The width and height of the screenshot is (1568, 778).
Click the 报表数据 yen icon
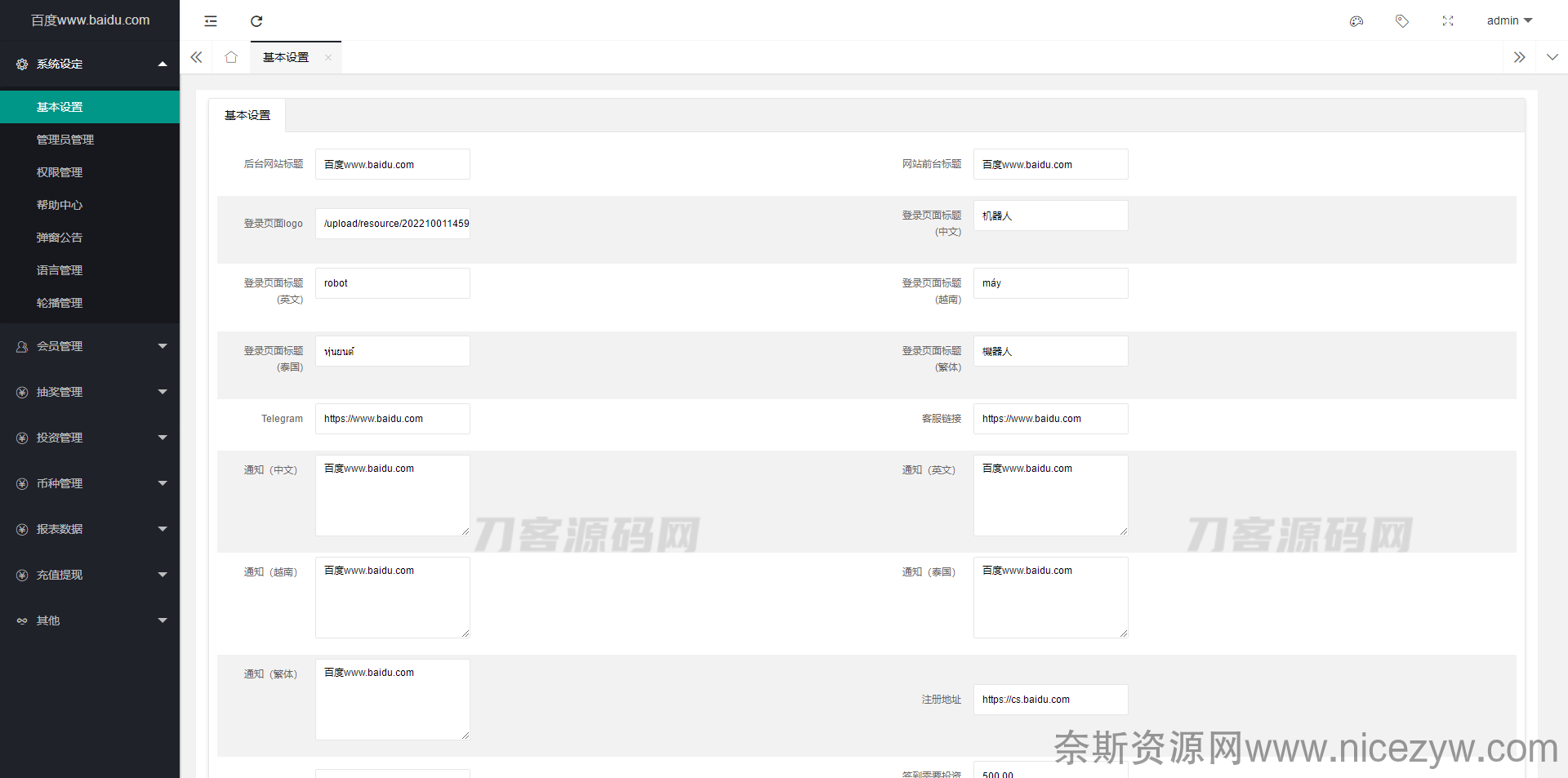pos(22,529)
